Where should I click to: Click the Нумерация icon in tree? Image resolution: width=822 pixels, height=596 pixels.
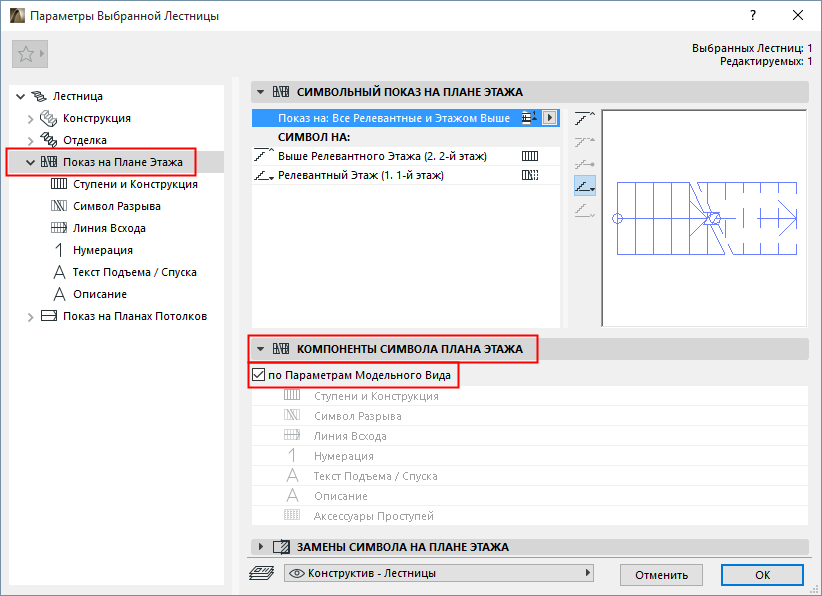click(x=59, y=251)
